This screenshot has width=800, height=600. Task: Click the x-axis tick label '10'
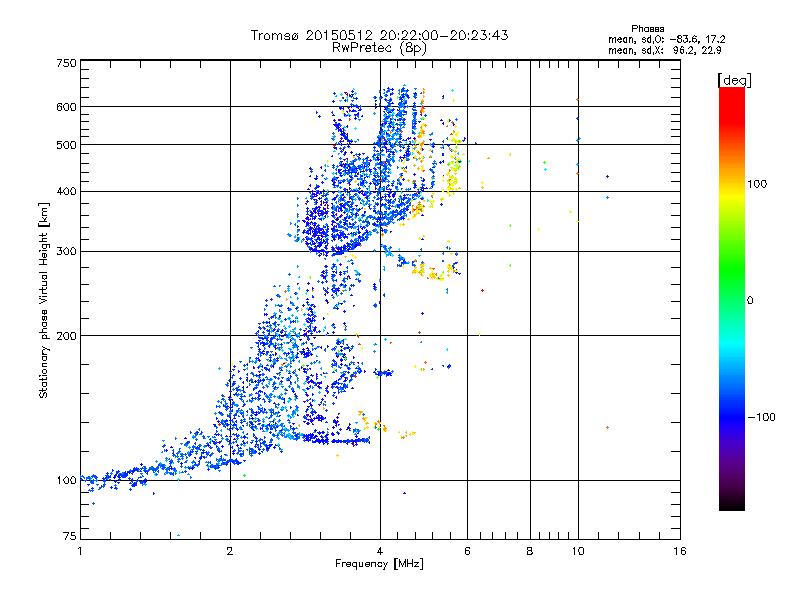click(578, 551)
